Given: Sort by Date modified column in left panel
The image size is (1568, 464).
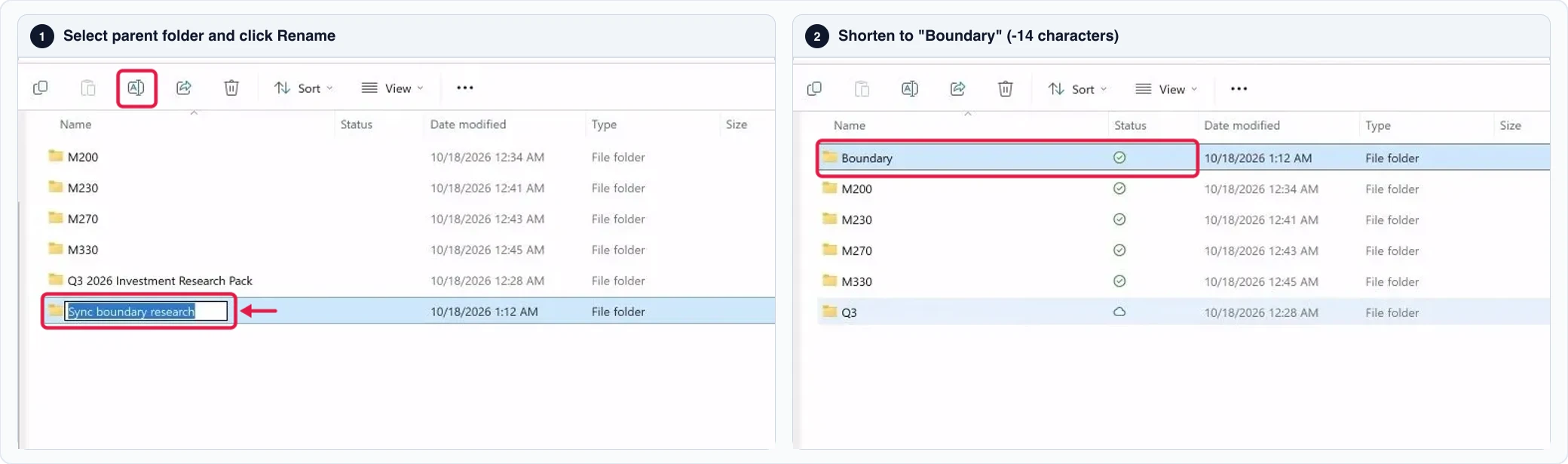Looking at the screenshot, I should pos(468,124).
